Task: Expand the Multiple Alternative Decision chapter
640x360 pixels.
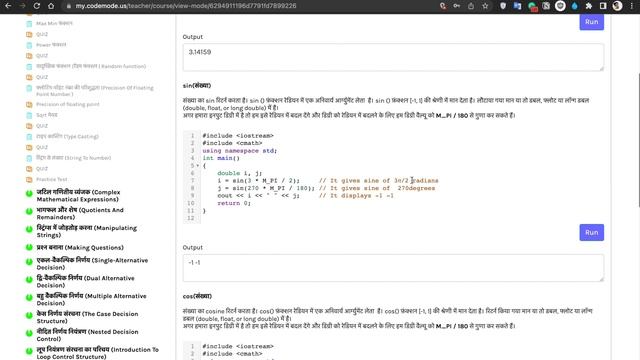Action: pyautogui.click(x=91, y=300)
